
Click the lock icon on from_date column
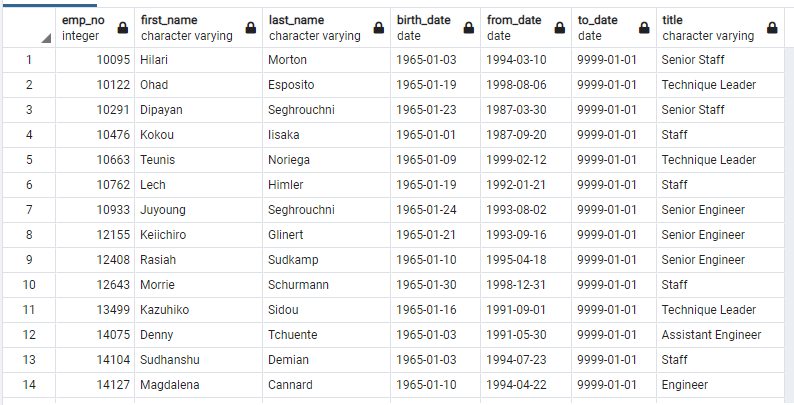[560, 28]
